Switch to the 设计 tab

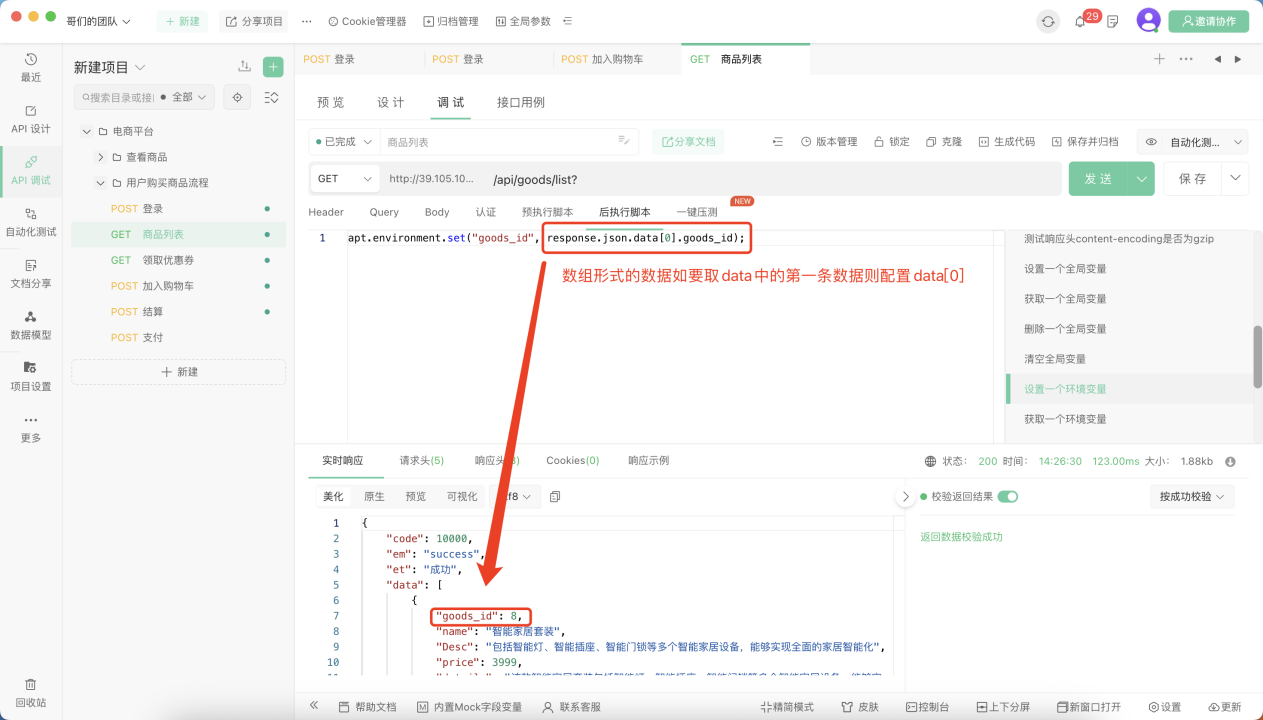click(391, 102)
